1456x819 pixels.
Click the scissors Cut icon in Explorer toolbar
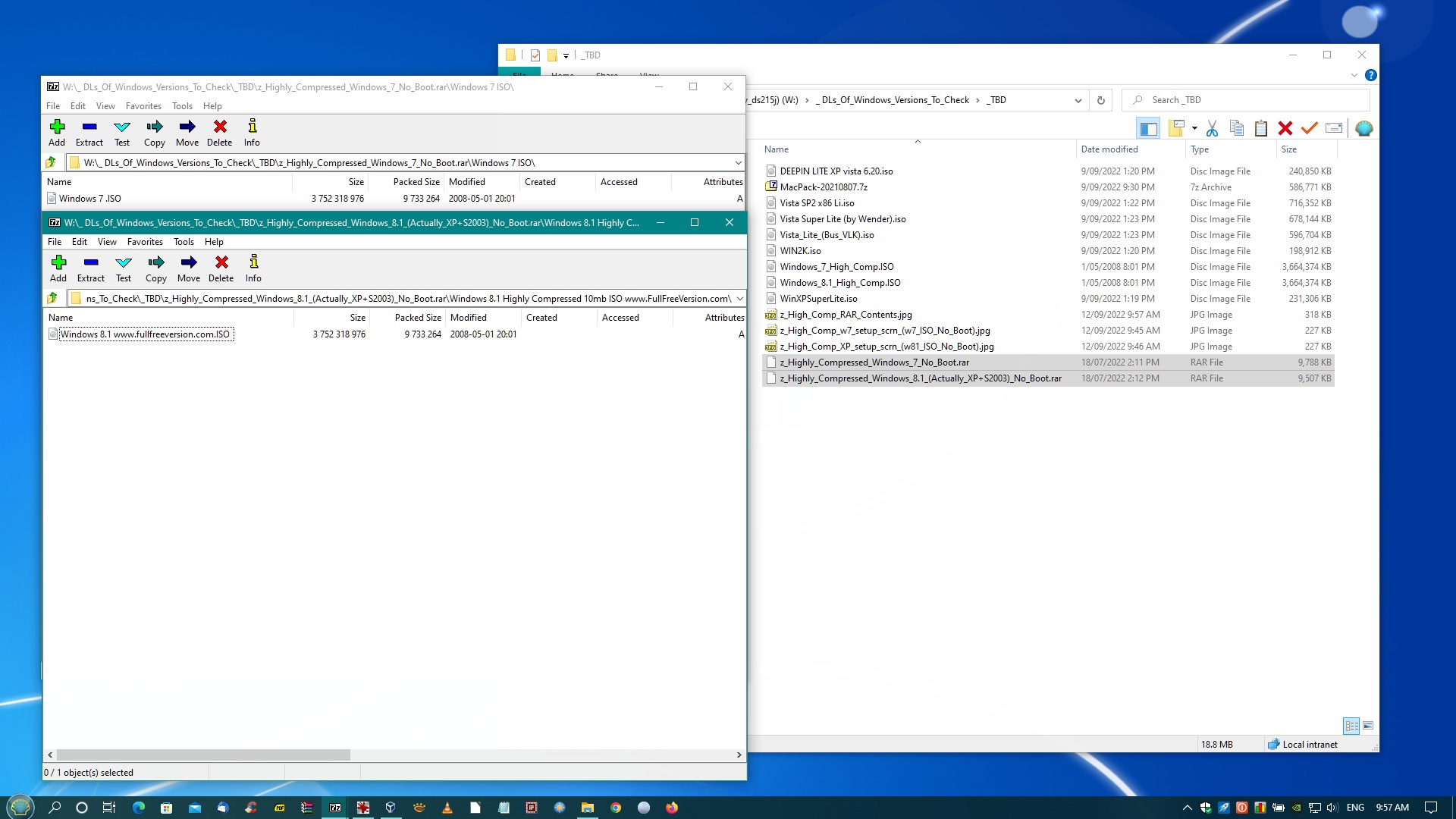(x=1212, y=128)
